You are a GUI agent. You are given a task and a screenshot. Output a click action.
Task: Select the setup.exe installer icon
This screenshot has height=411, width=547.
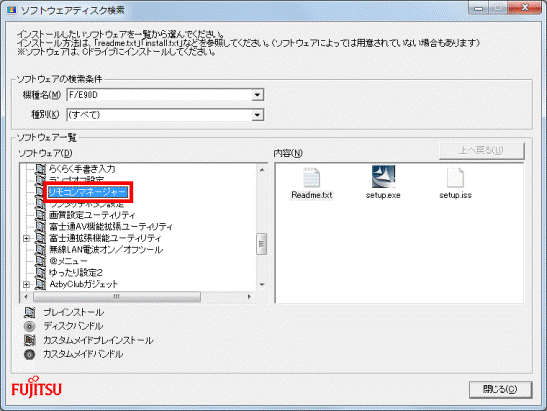[383, 177]
